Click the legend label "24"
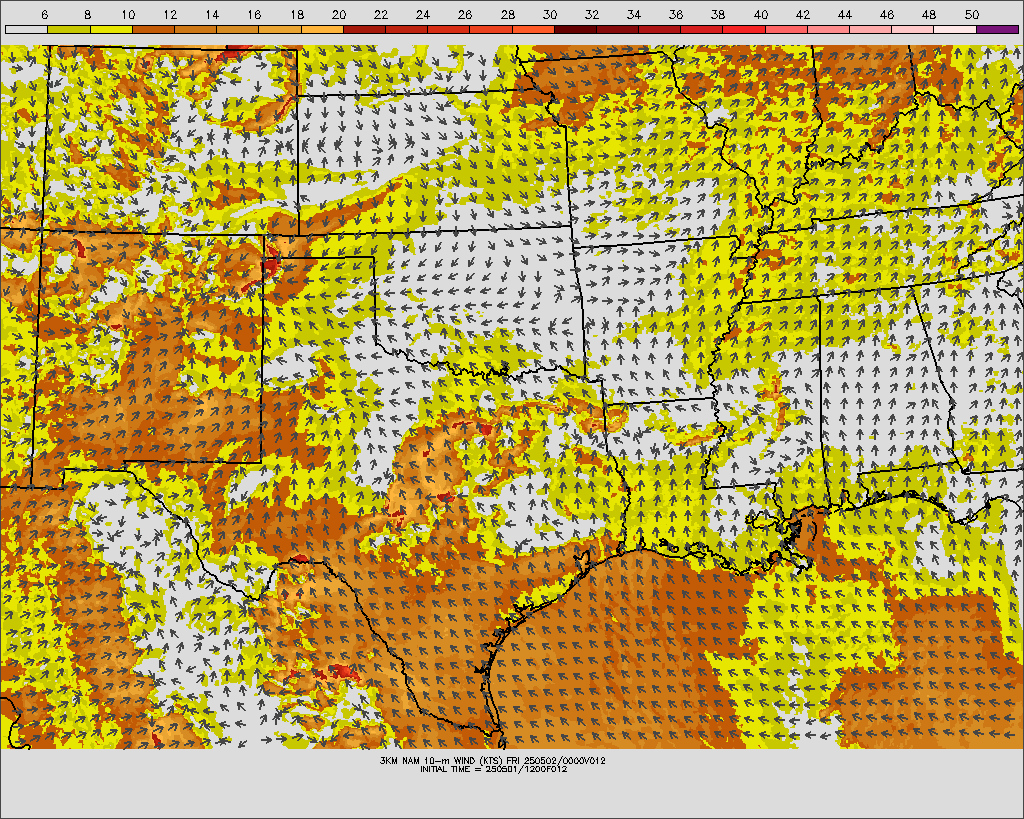 click(x=423, y=14)
